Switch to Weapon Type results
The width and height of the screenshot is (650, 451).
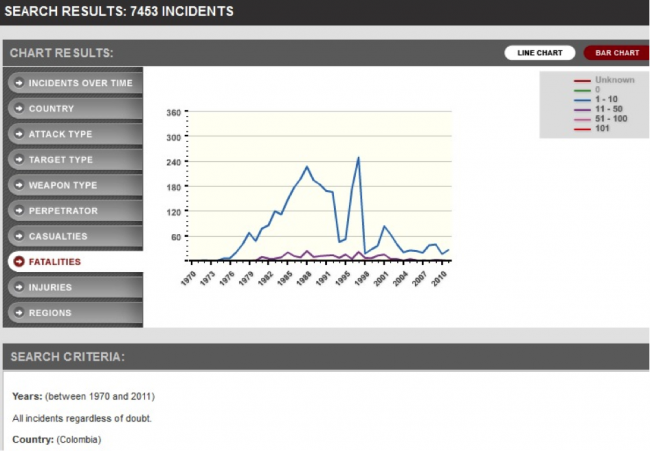coord(75,185)
